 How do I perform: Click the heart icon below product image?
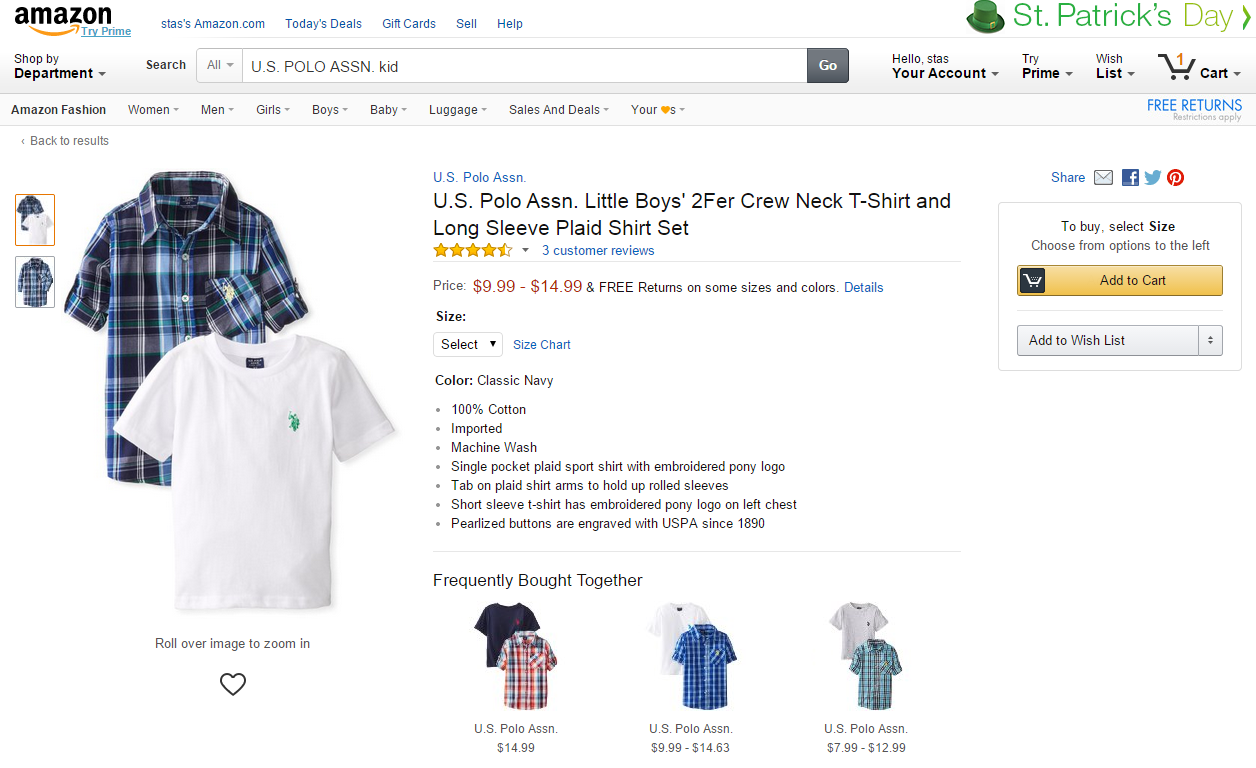[233, 684]
